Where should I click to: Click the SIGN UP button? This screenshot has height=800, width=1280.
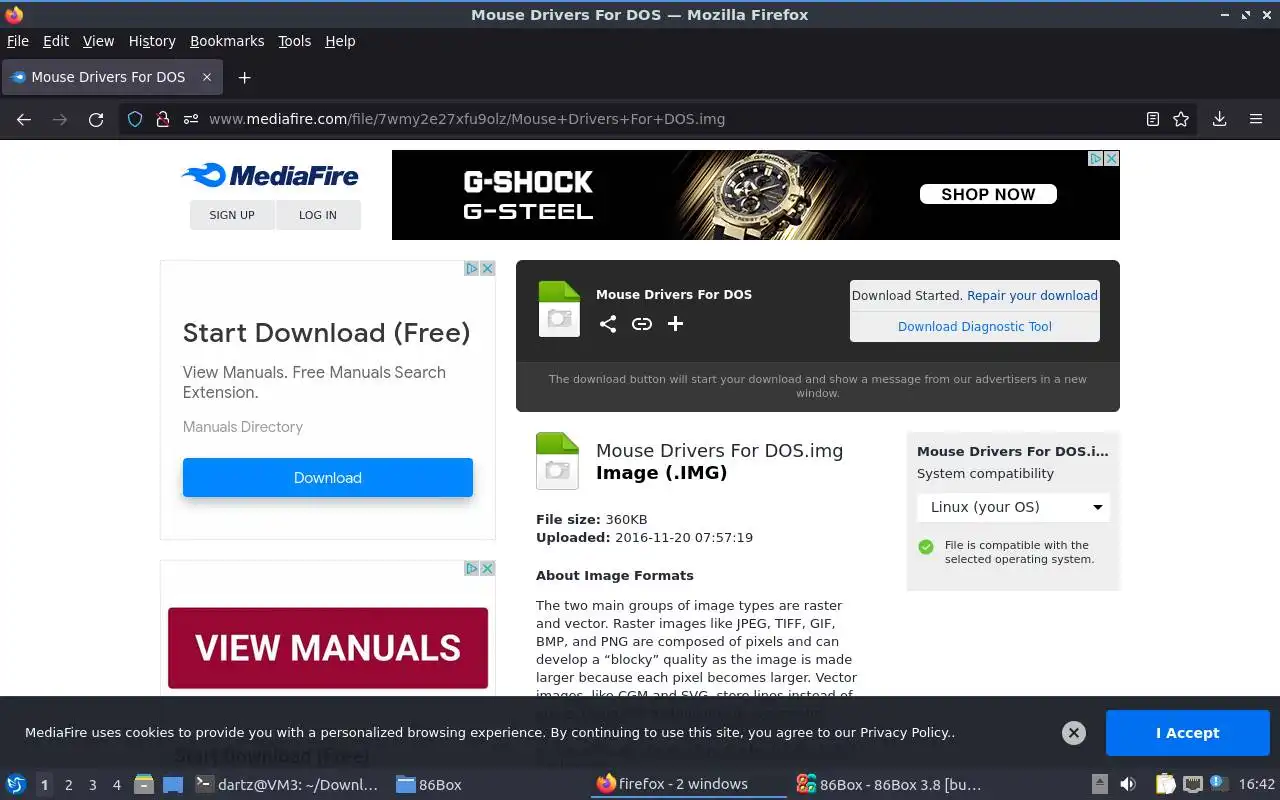click(232, 215)
